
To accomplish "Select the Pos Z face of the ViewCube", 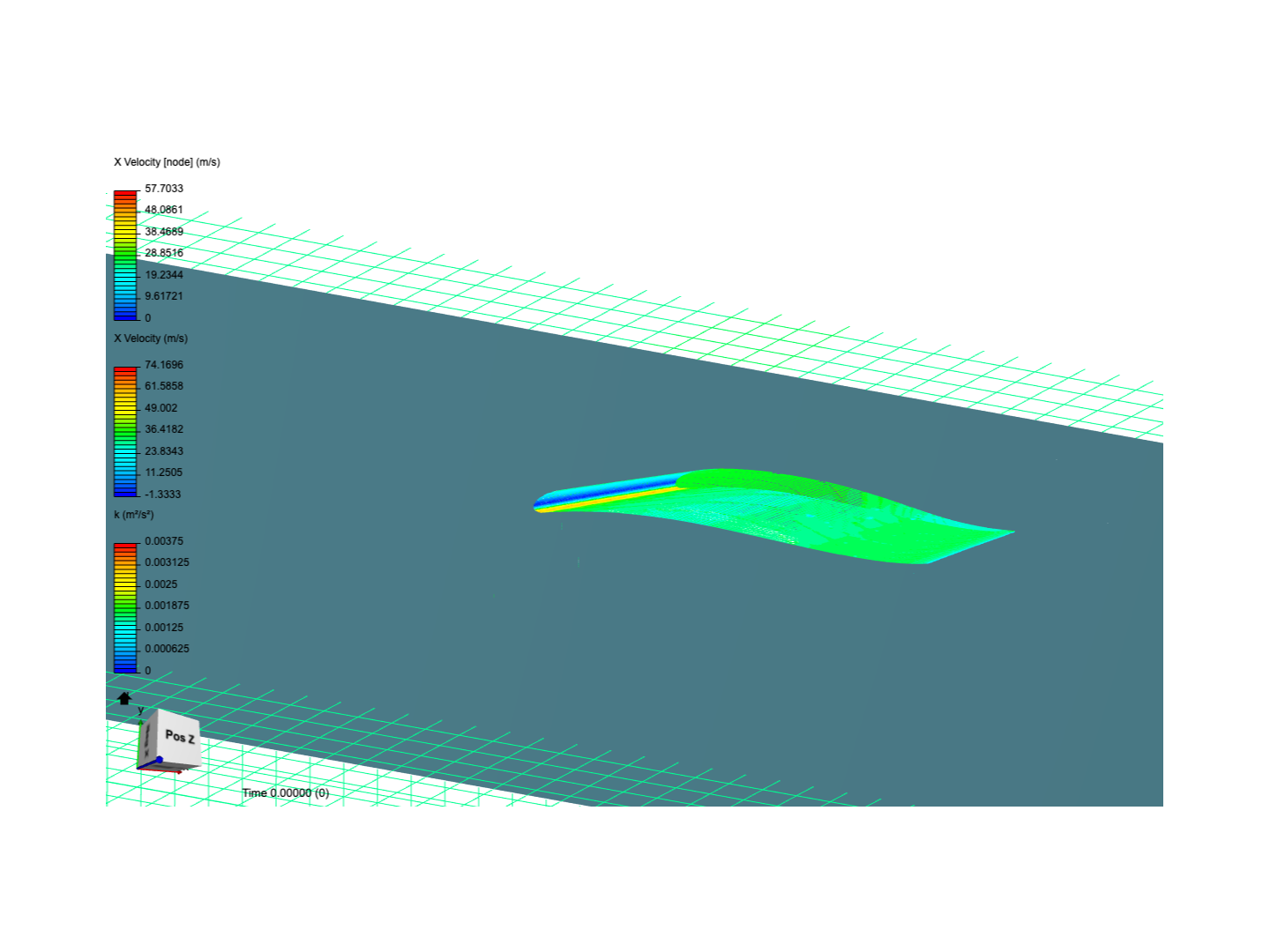I will [x=176, y=738].
